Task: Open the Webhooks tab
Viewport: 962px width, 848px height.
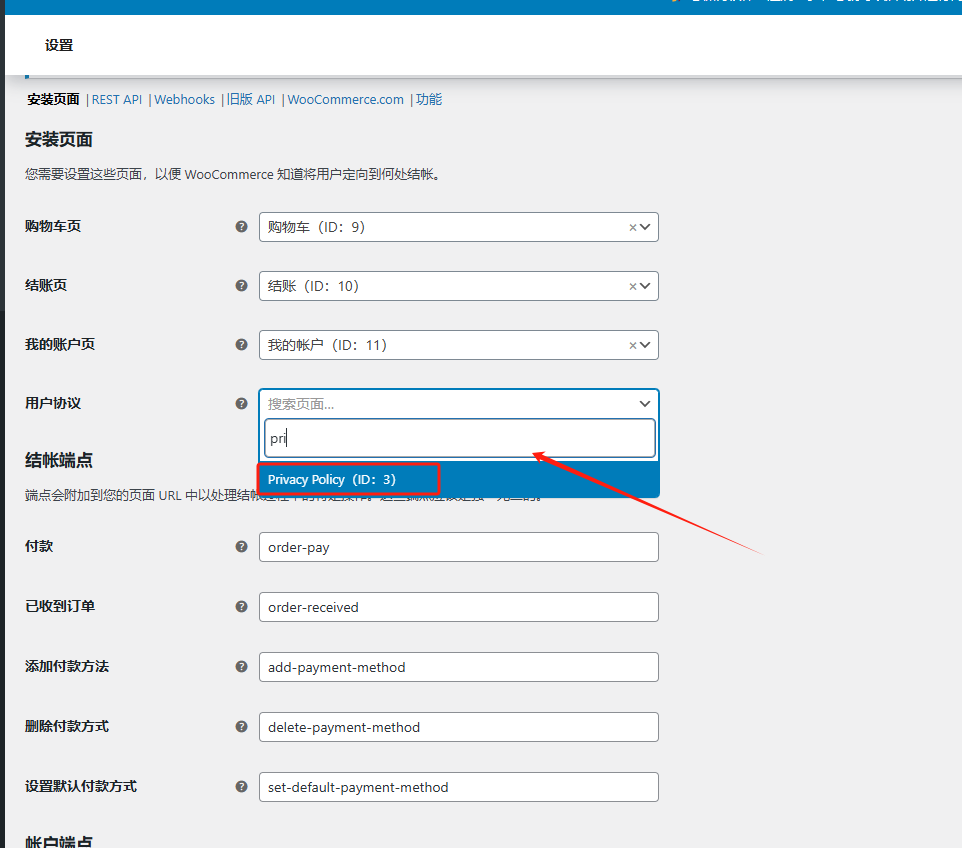Action: tap(184, 100)
